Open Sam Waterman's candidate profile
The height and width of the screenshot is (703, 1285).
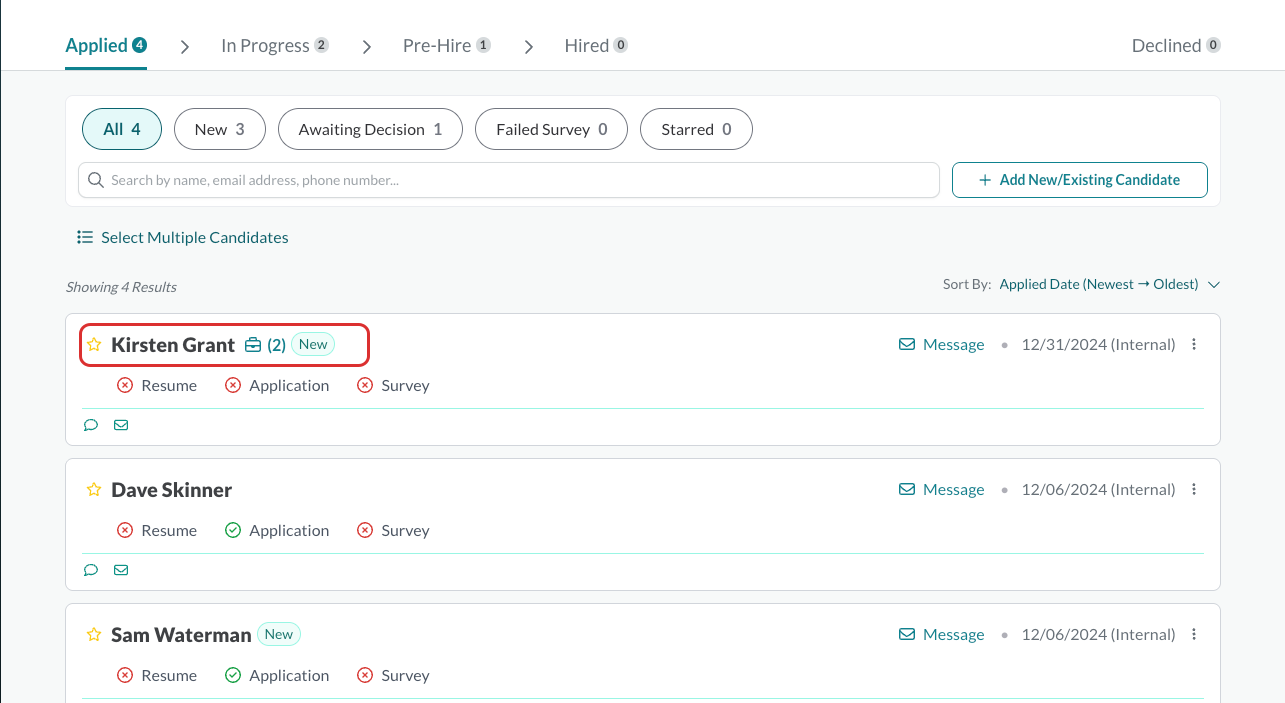(181, 635)
